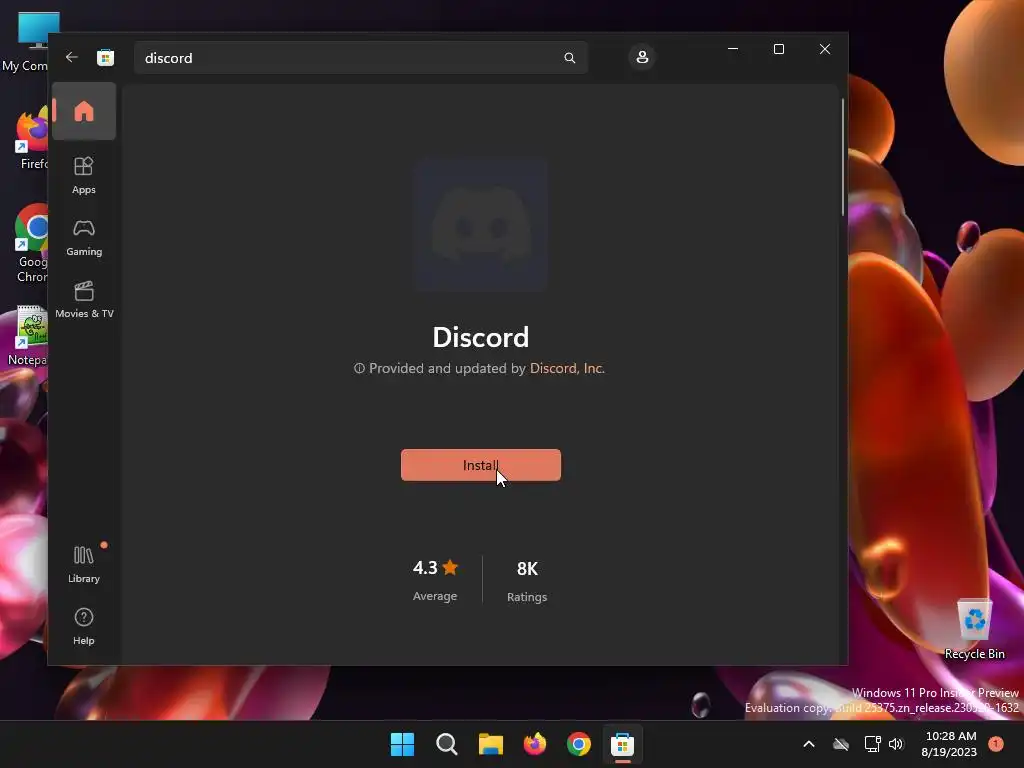This screenshot has height=768, width=1024.
Task: Click the Discord app logo thumbnail
Action: [x=481, y=225]
